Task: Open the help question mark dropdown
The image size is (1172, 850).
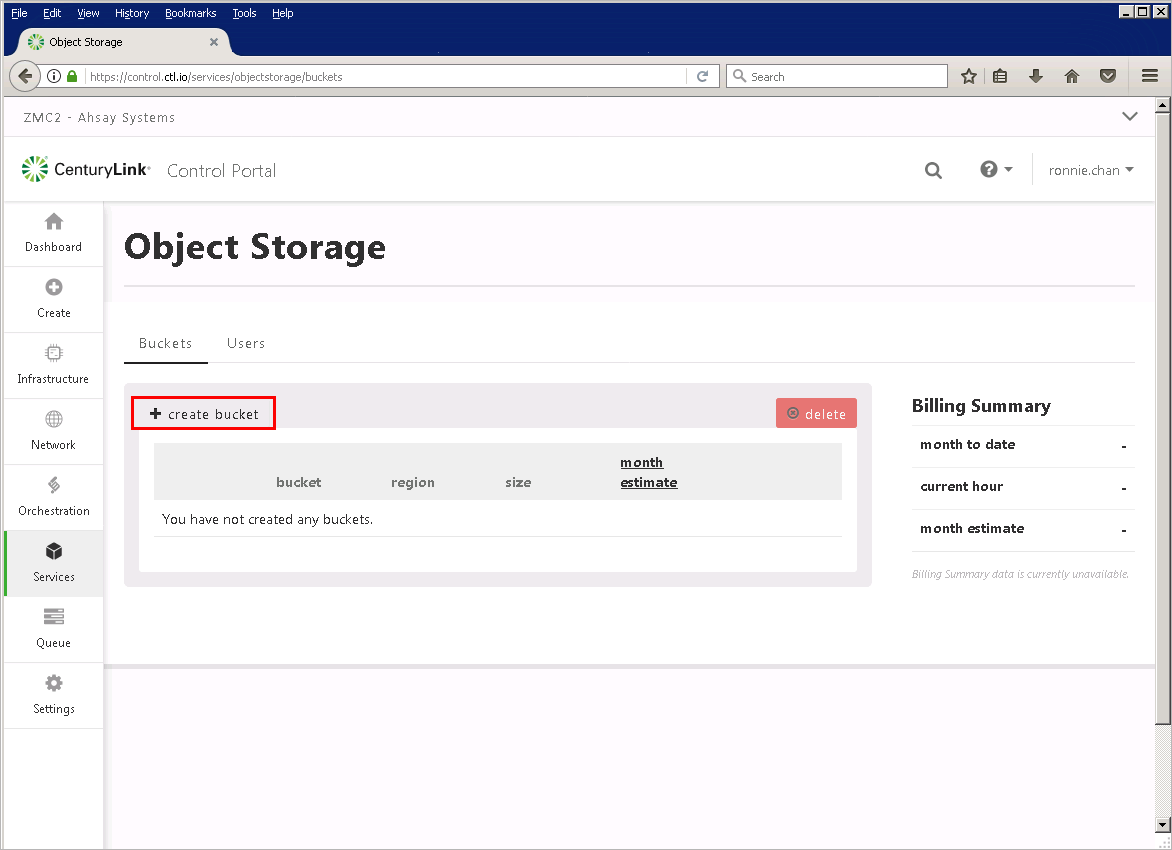Action: tap(996, 170)
